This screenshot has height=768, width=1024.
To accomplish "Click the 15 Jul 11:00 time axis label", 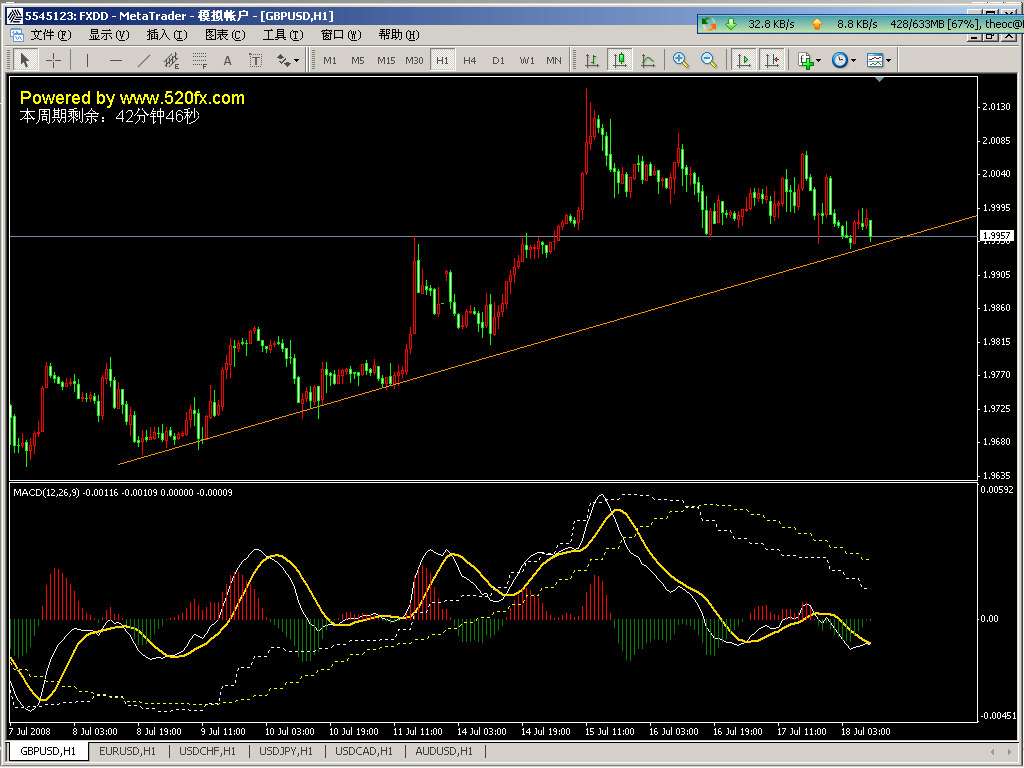I will click(x=610, y=731).
